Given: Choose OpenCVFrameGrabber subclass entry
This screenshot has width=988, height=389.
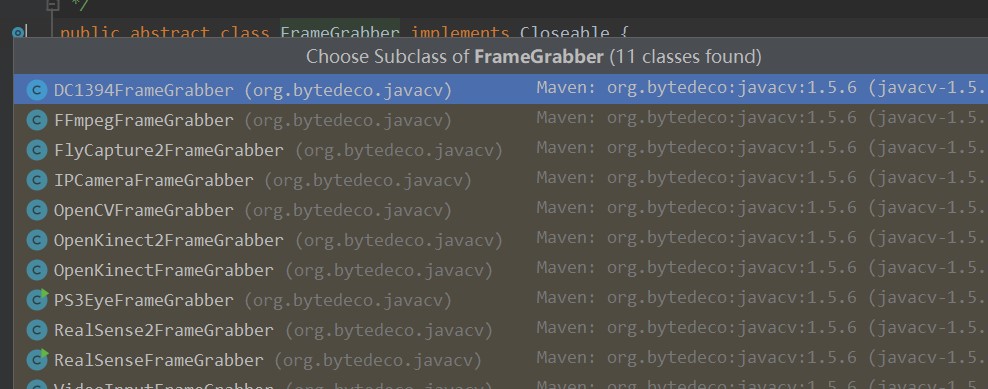Looking at the screenshot, I should pos(501,210).
